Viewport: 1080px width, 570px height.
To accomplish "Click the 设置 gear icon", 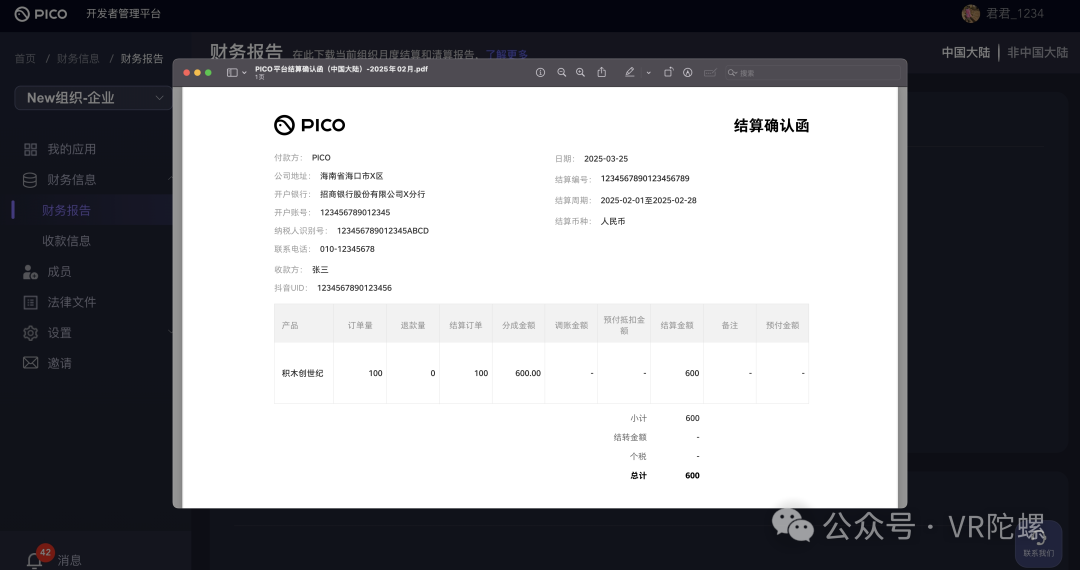I will pos(30,332).
